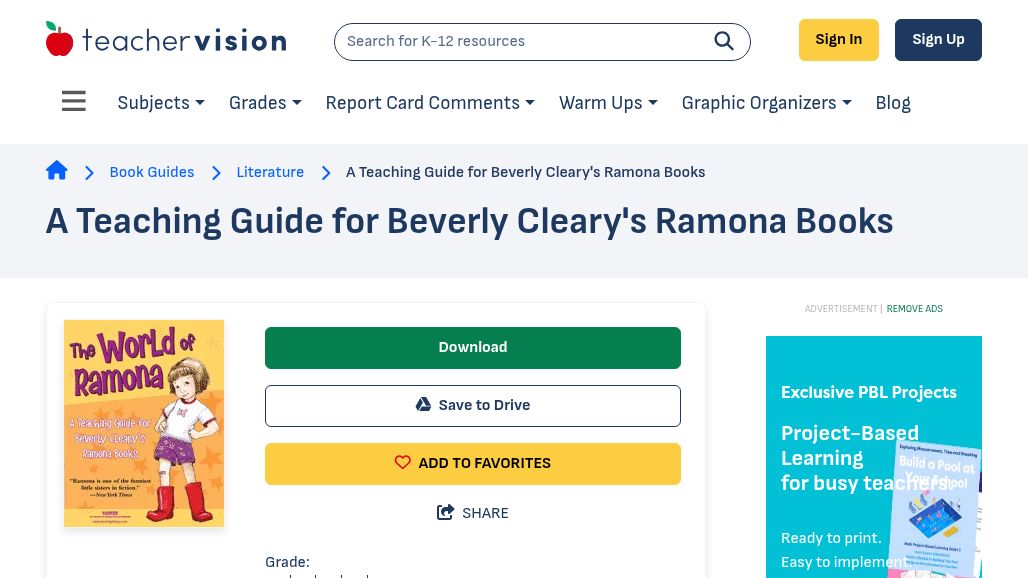Expand Graphic Organizers menu
This screenshot has width=1028, height=578.
click(766, 103)
